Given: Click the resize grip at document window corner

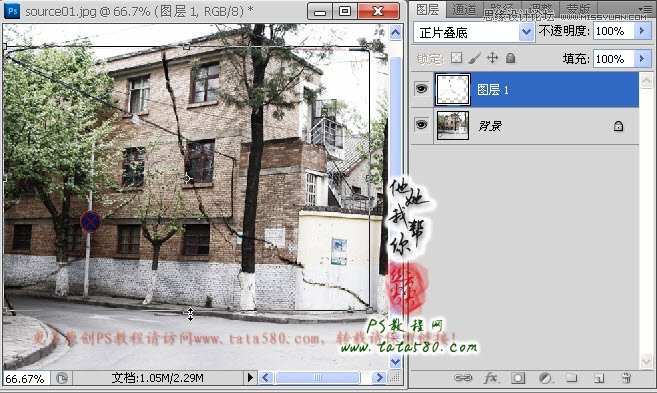Looking at the screenshot, I should point(395,378).
